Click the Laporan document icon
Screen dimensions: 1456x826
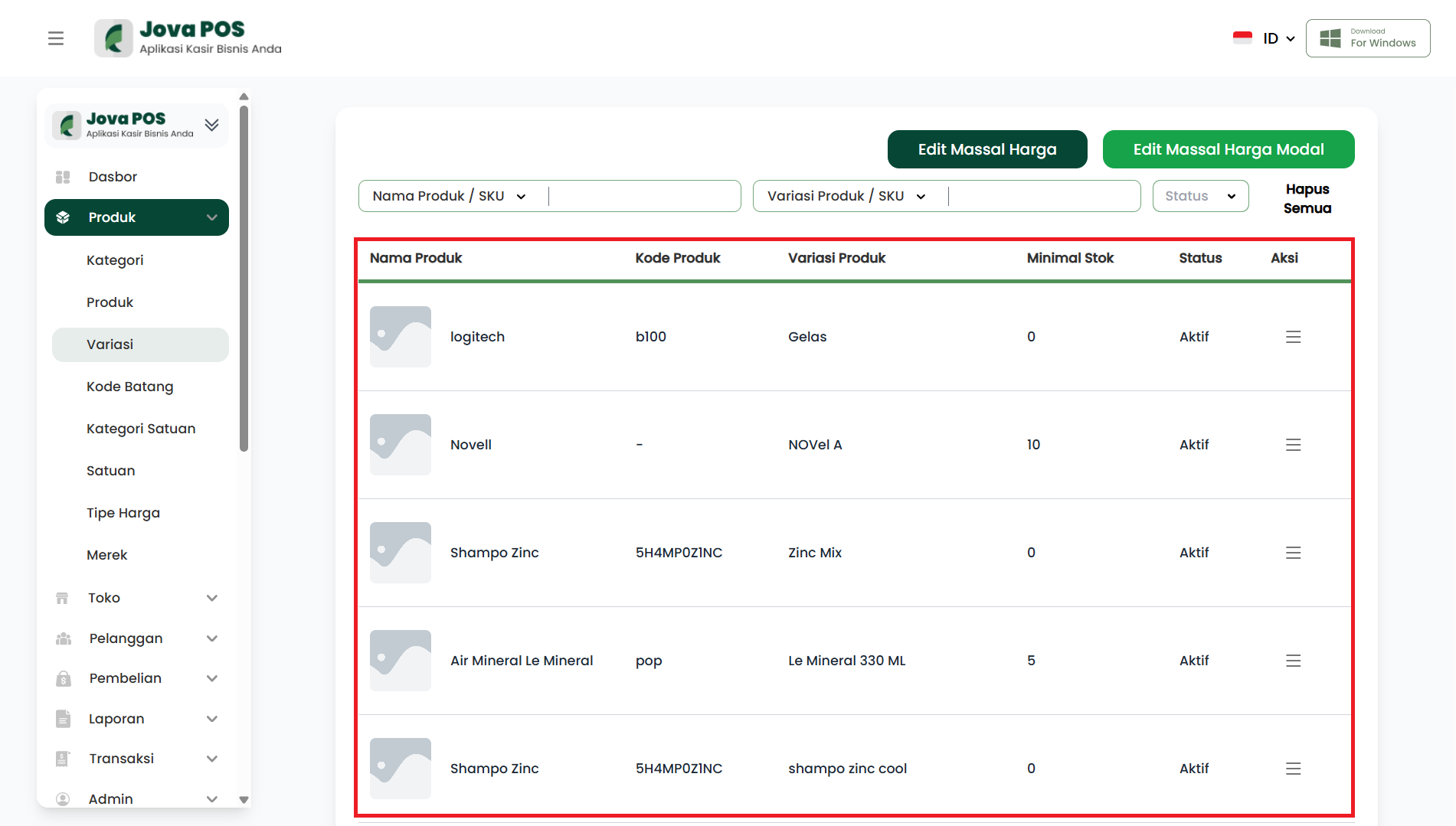pyautogui.click(x=63, y=719)
